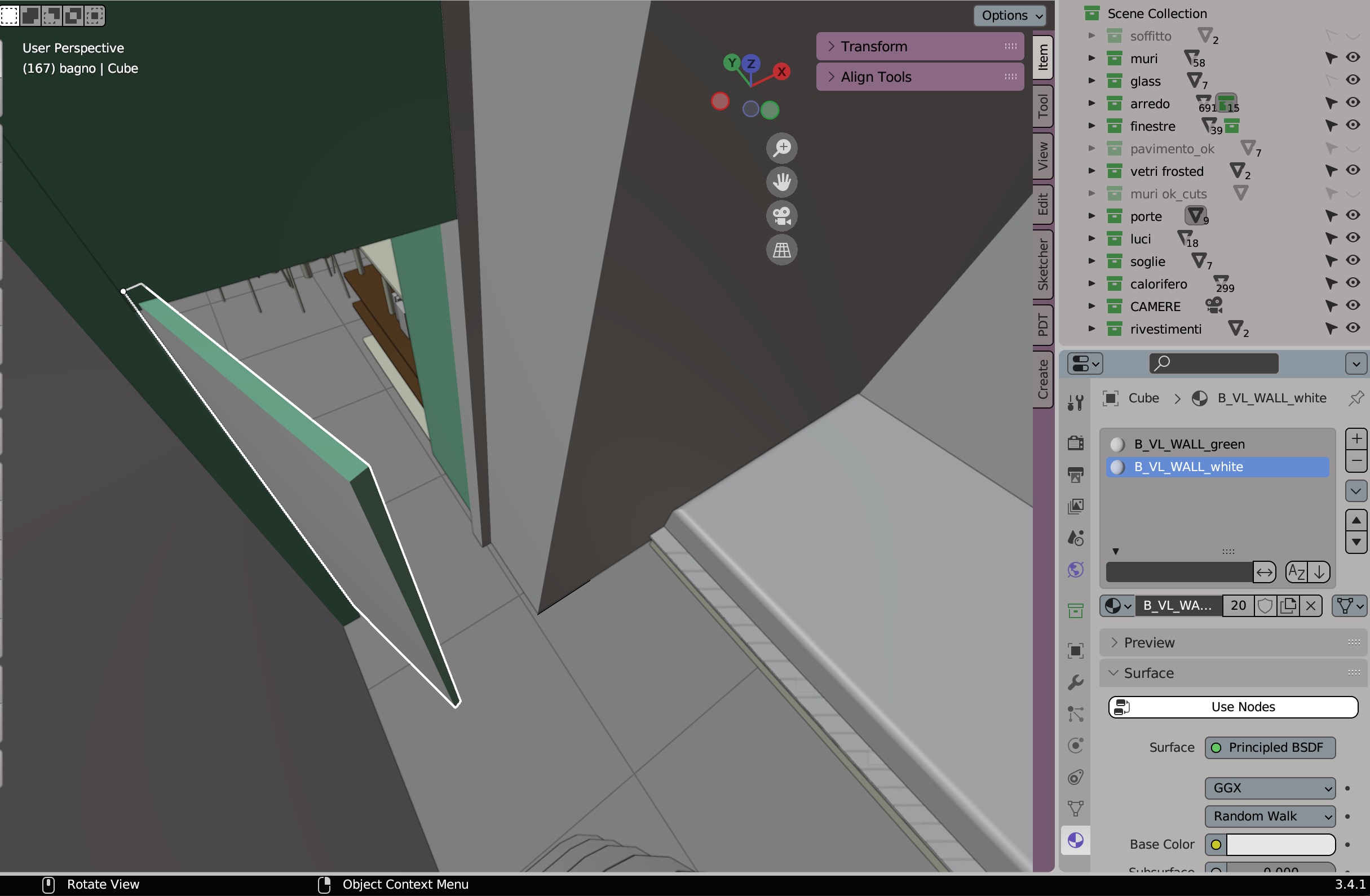The image size is (1370, 896).
Task: Open the GGX distribution dropdown
Action: (x=1269, y=788)
